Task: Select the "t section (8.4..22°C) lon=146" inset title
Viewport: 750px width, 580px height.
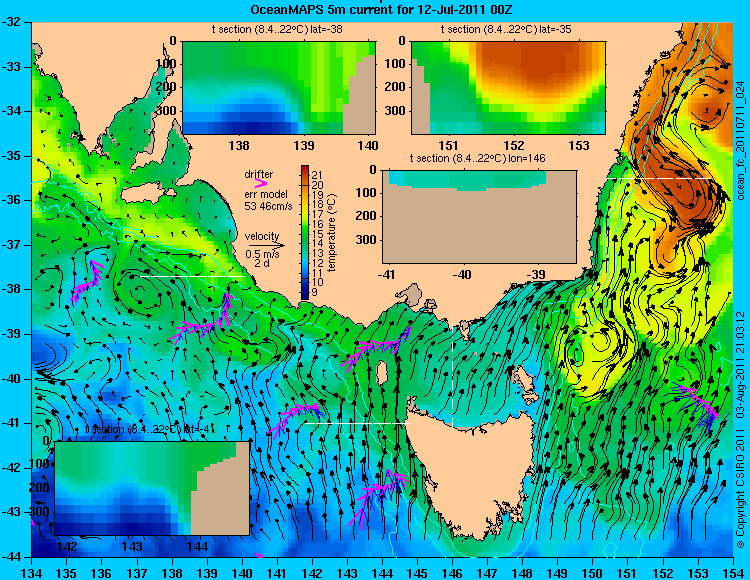Action: [x=477, y=158]
